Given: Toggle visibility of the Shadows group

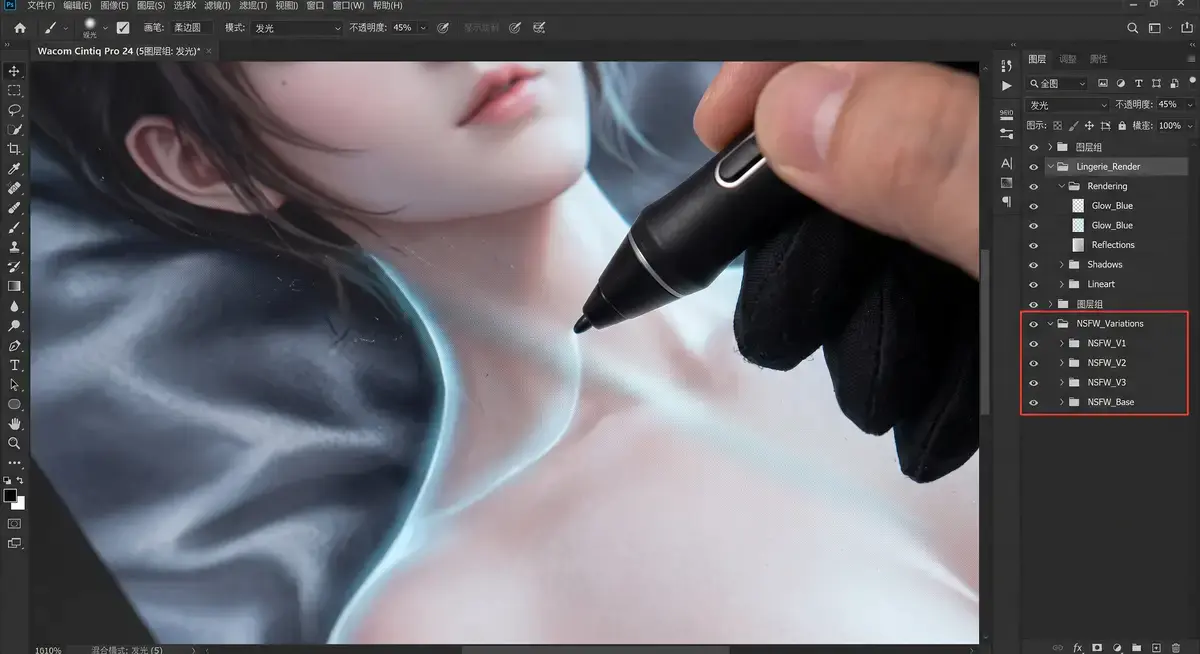Looking at the screenshot, I should coord(1034,265).
